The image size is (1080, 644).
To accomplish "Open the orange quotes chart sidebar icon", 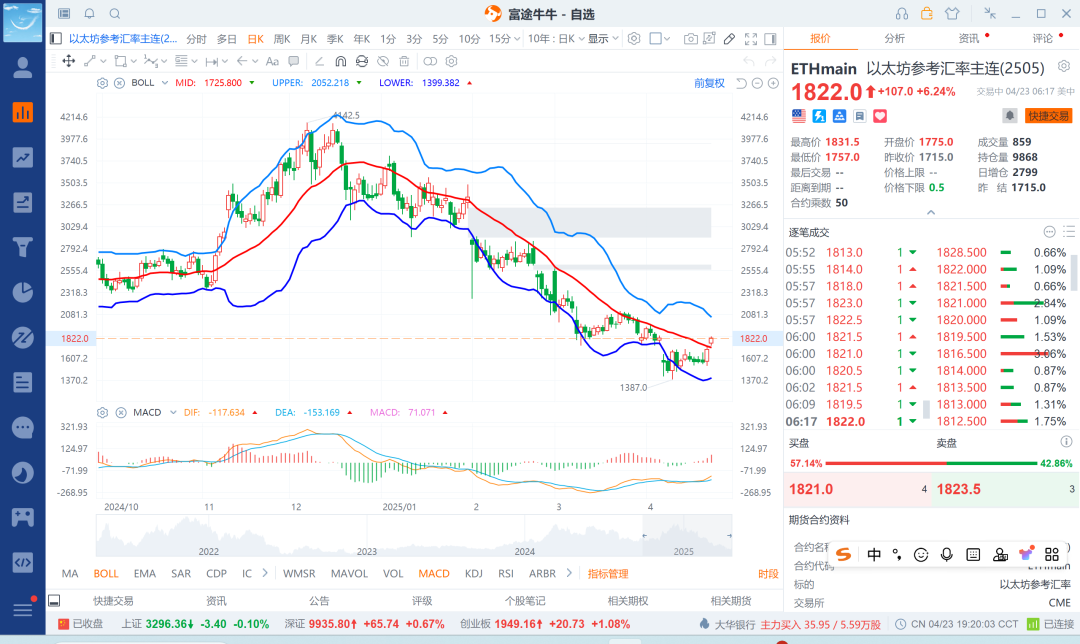I will (x=23, y=112).
